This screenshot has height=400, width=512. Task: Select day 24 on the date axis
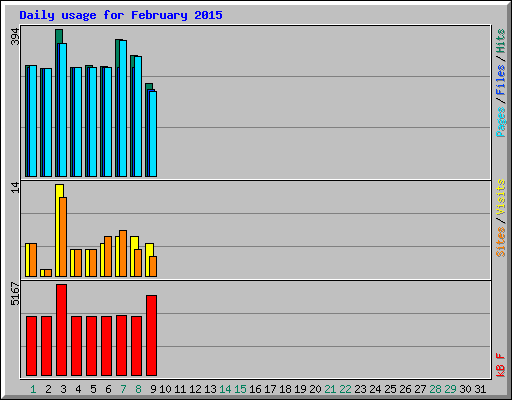375,389
